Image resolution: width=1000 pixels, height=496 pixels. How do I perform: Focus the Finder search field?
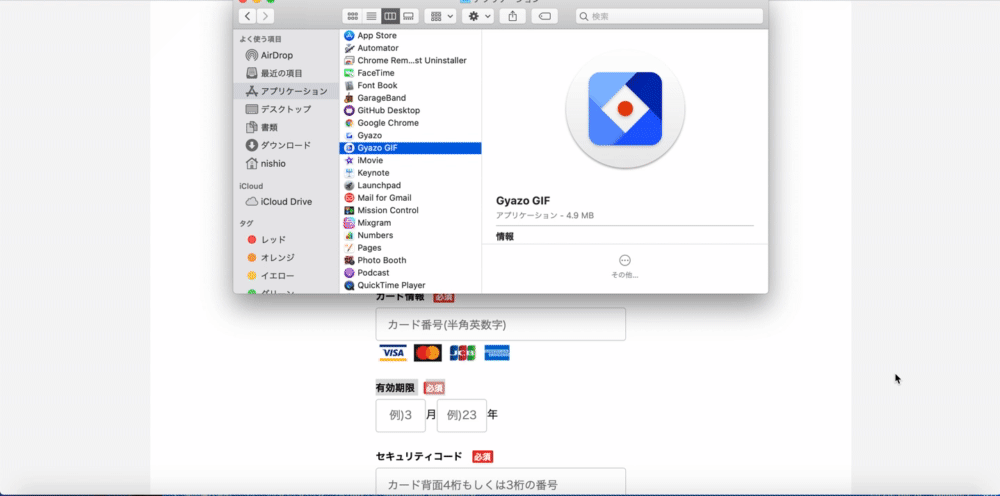point(669,16)
